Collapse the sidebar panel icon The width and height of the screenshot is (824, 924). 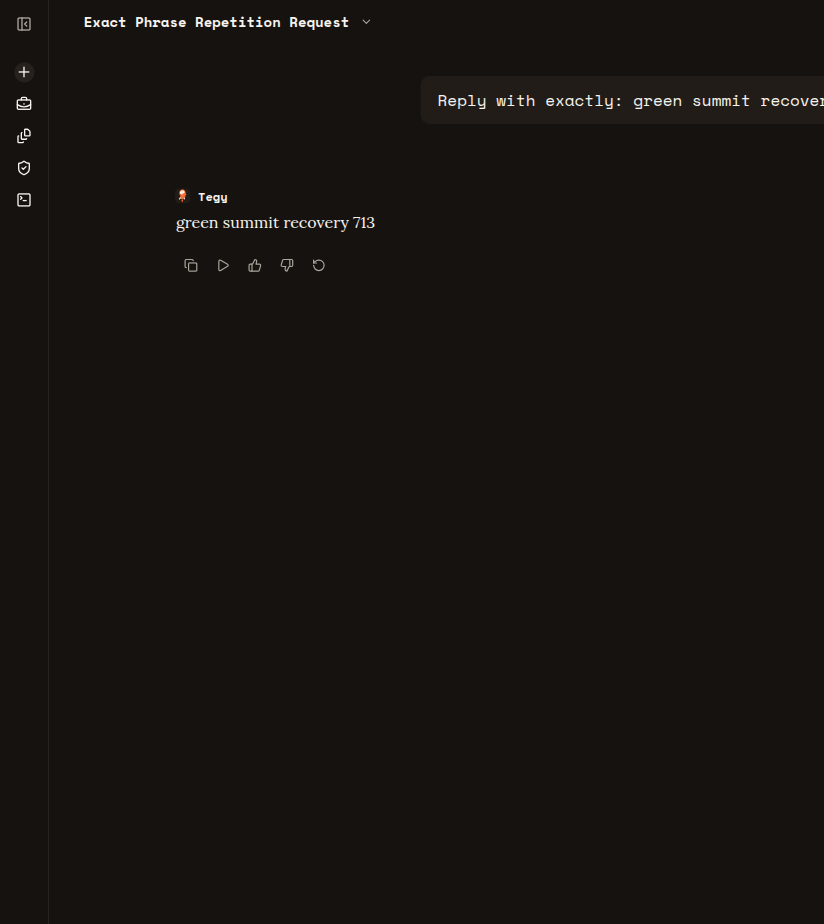coord(24,24)
